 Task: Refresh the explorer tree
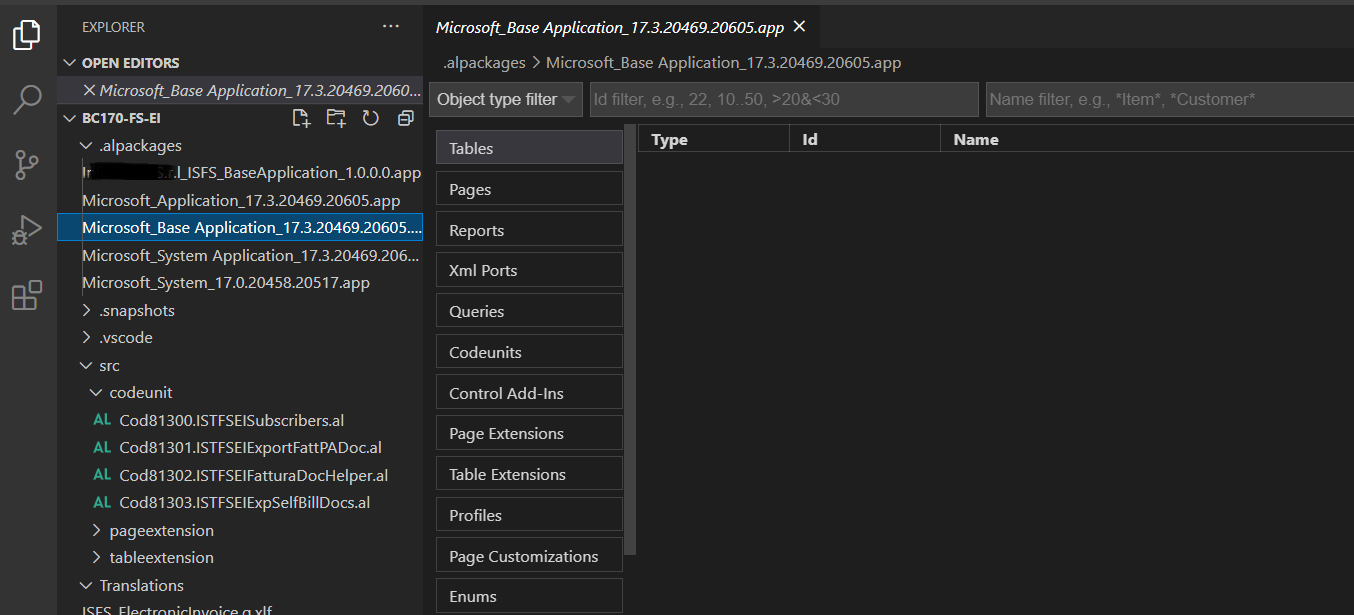(x=369, y=117)
